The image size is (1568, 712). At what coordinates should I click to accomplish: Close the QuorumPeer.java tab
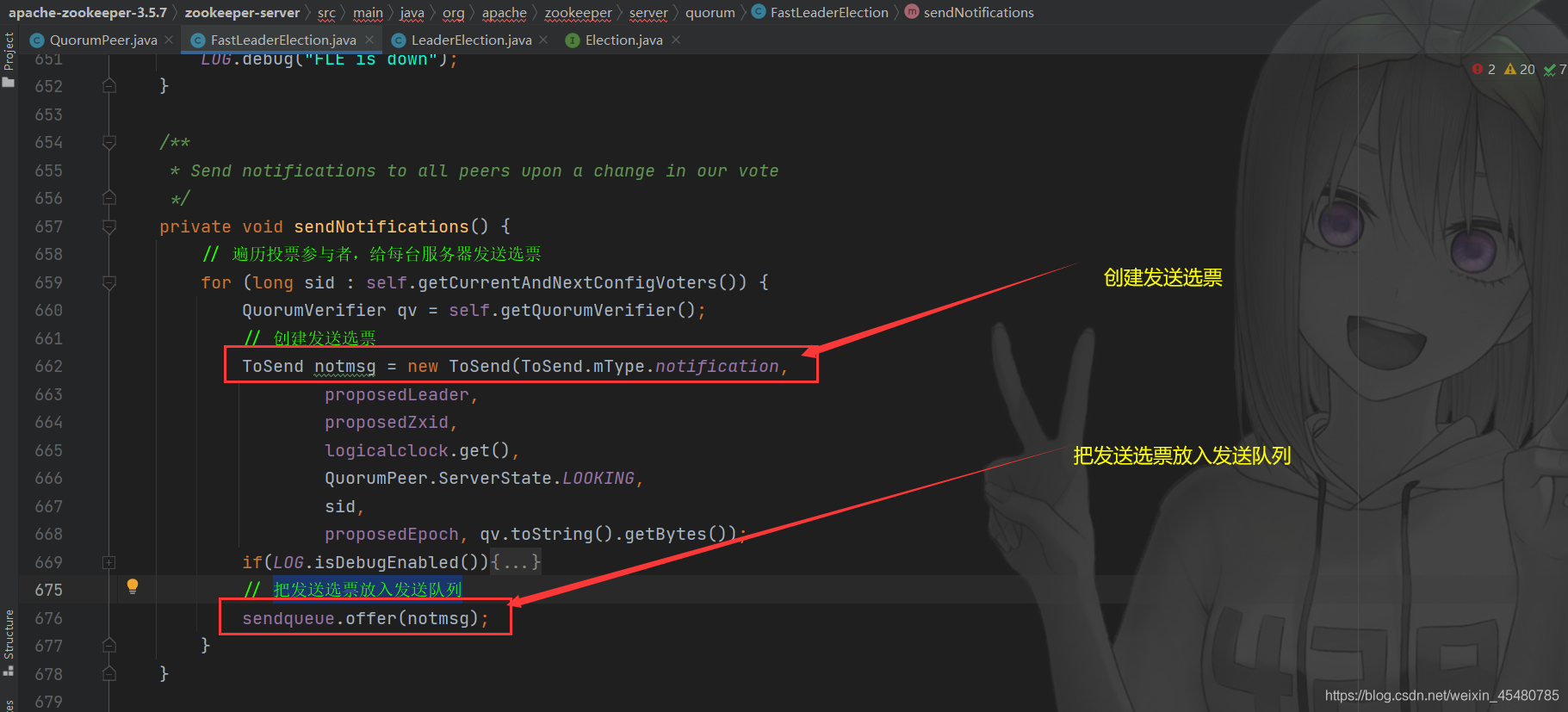coord(169,40)
